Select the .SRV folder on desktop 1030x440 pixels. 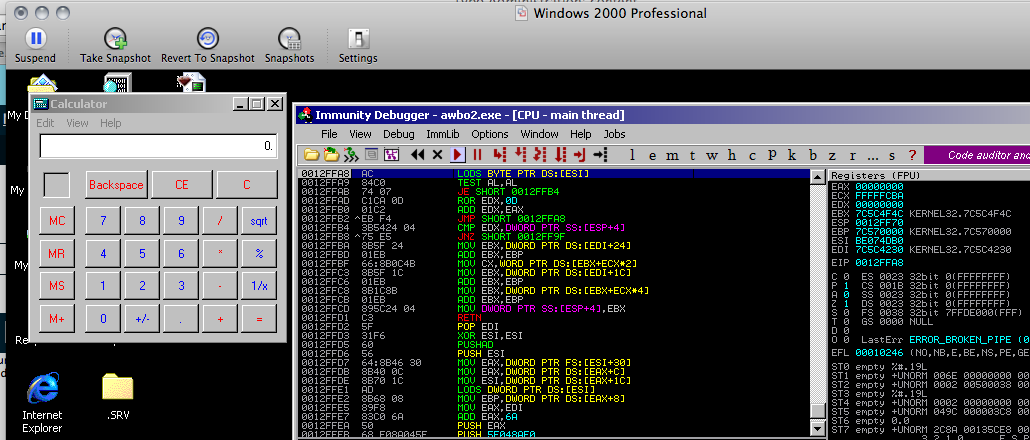tap(118, 397)
